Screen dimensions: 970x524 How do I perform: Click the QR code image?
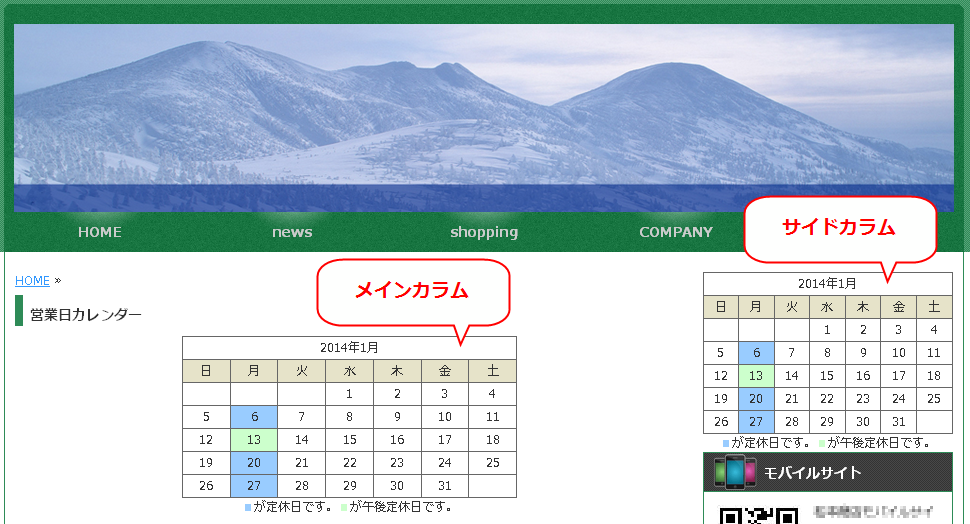[758, 515]
